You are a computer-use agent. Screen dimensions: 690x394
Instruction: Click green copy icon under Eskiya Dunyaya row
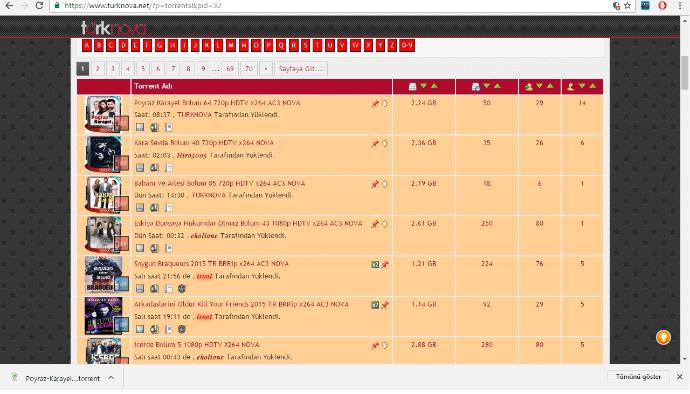coord(154,248)
